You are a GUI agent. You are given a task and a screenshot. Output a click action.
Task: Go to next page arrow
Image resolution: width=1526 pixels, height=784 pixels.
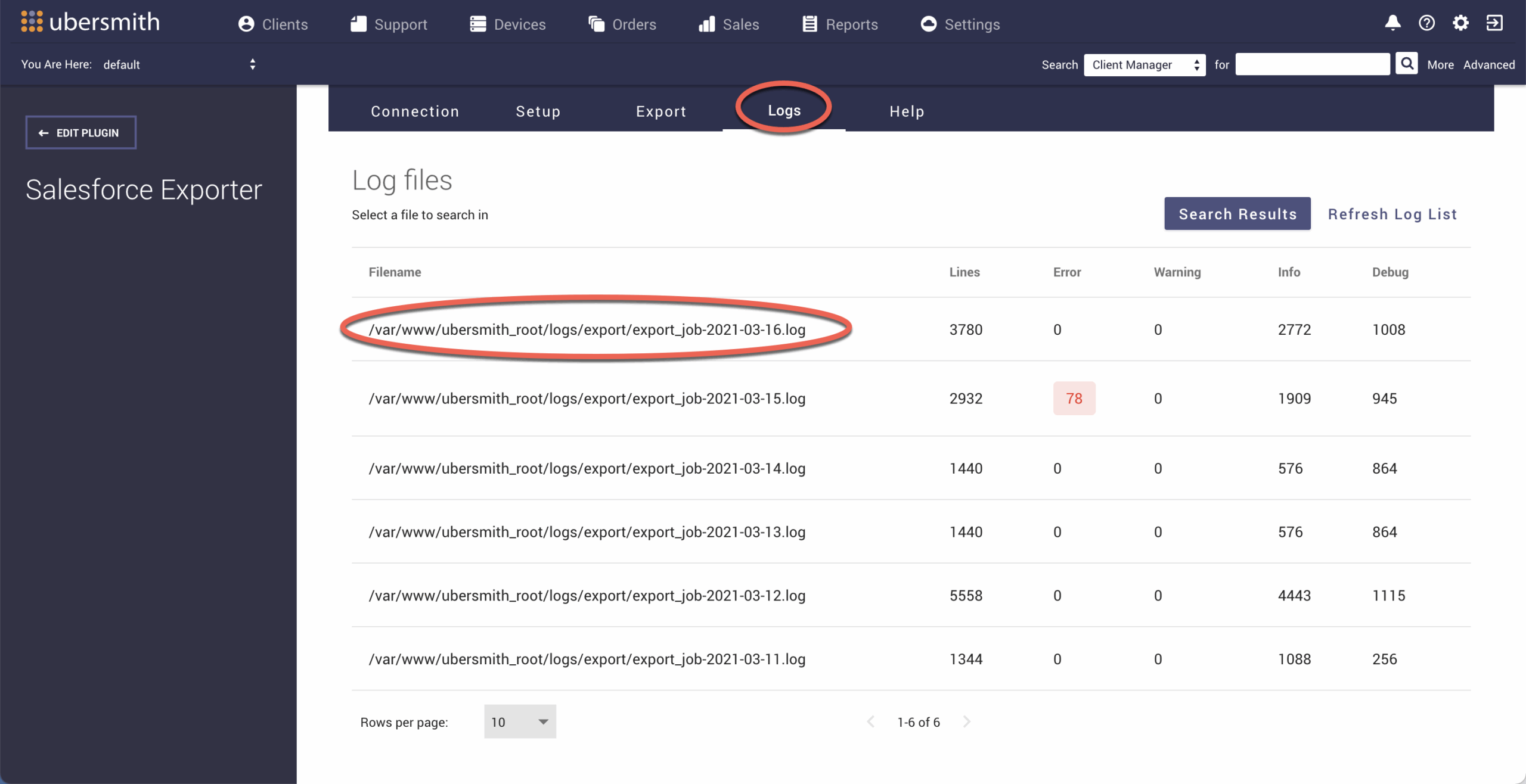point(967,721)
